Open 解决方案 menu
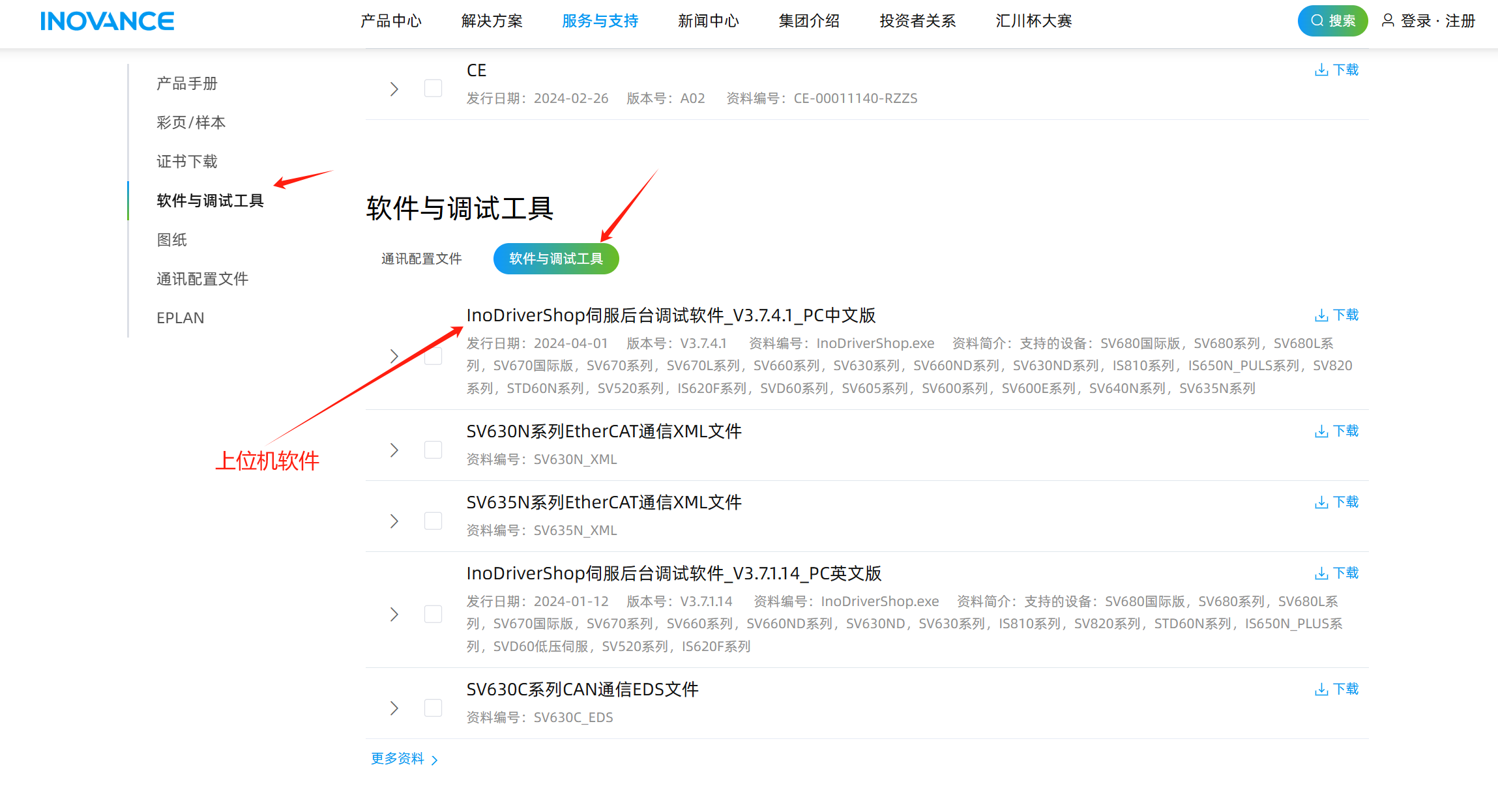This screenshot has height=812, width=1498. point(492,22)
